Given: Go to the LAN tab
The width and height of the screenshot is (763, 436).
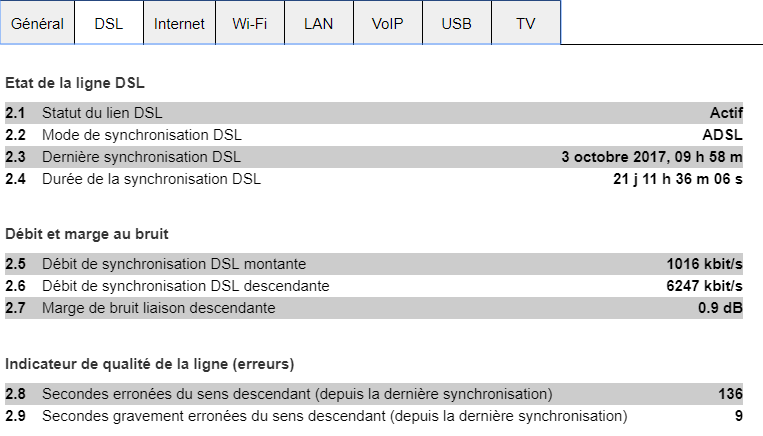Looking at the screenshot, I should 318,23.
